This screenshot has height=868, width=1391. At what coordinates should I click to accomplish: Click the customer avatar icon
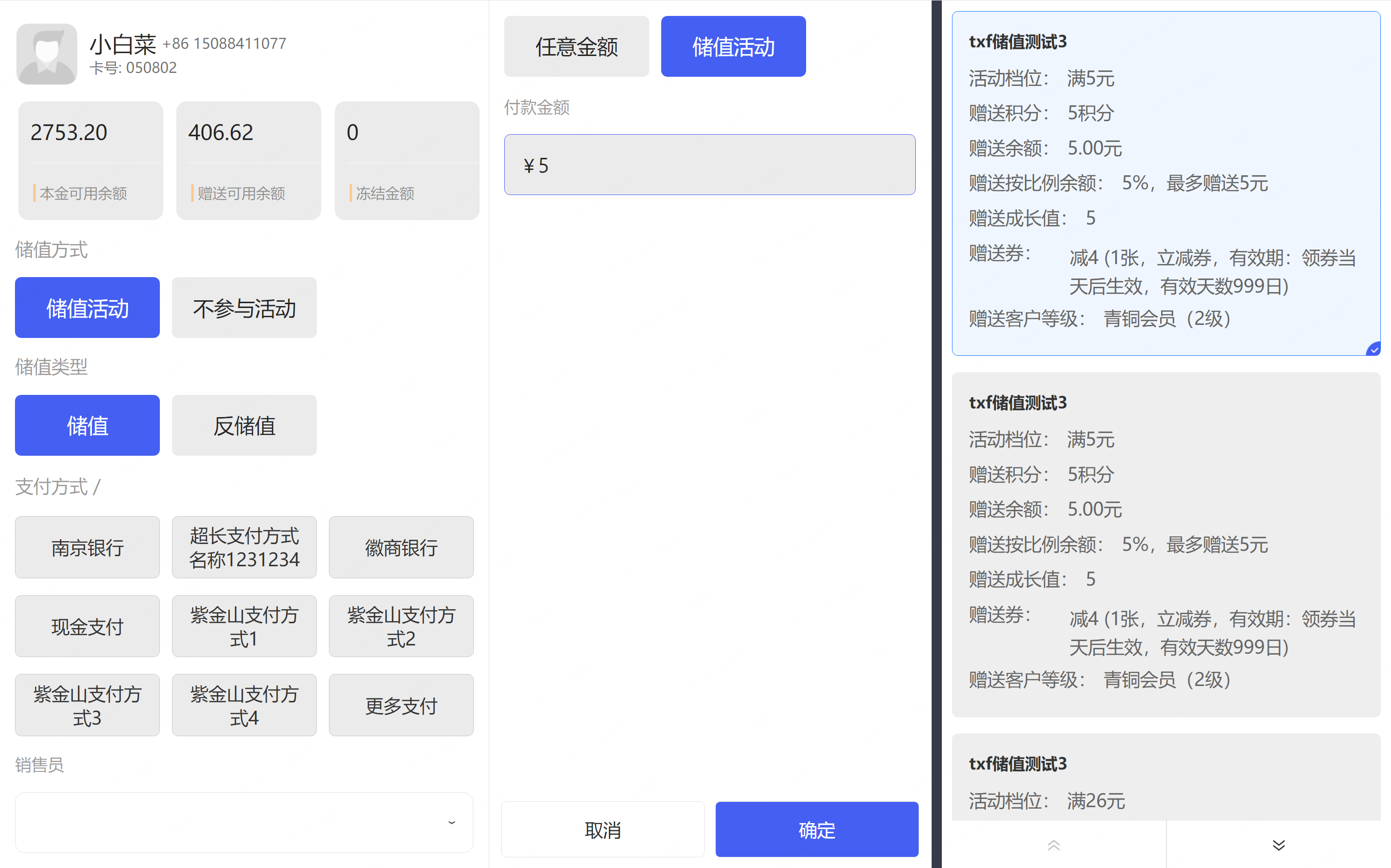click(46, 54)
